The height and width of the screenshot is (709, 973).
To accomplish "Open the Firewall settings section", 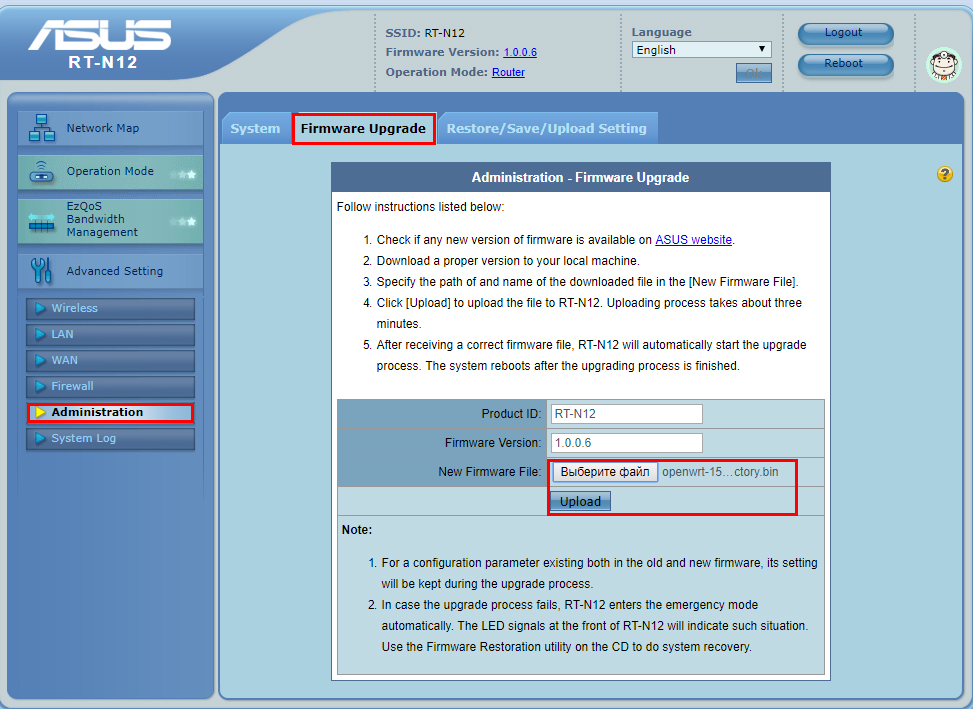I will [x=110, y=386].
